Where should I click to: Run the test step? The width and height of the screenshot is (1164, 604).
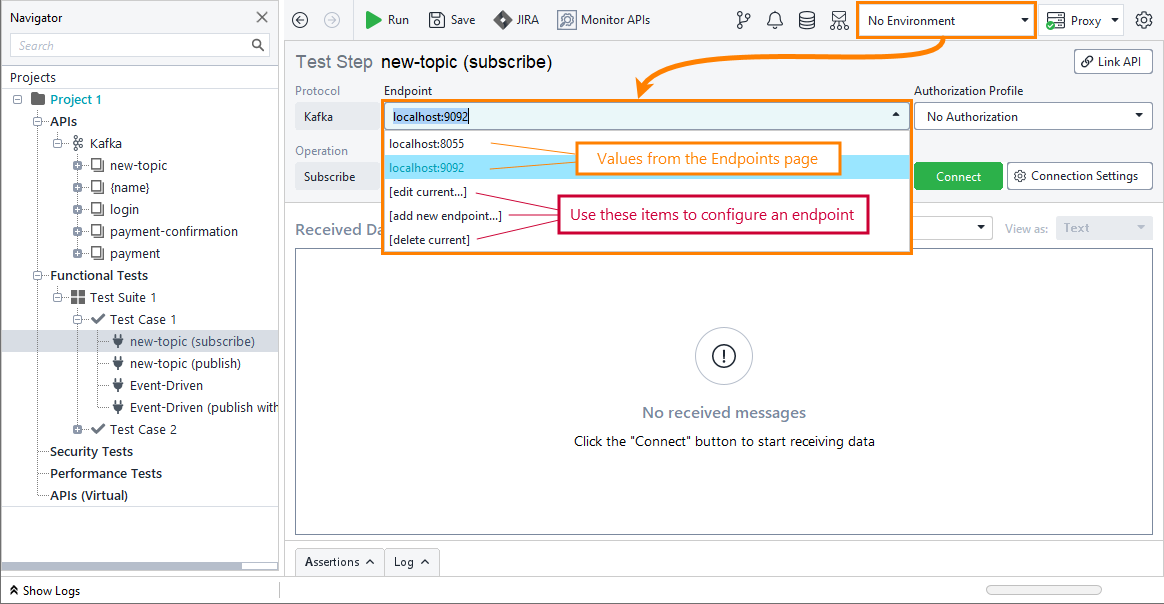(387, 19)
